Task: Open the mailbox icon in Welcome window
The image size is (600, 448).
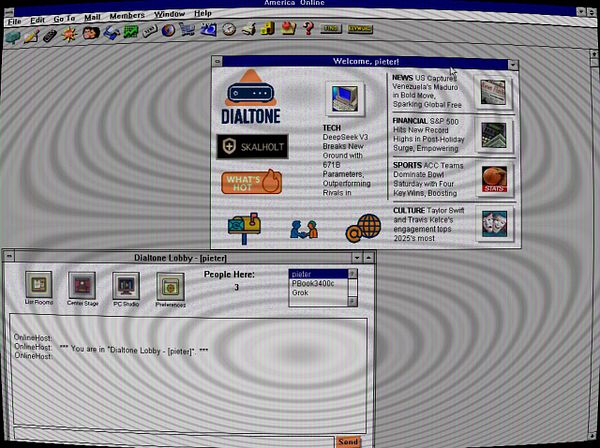Action: click(244, 228)
